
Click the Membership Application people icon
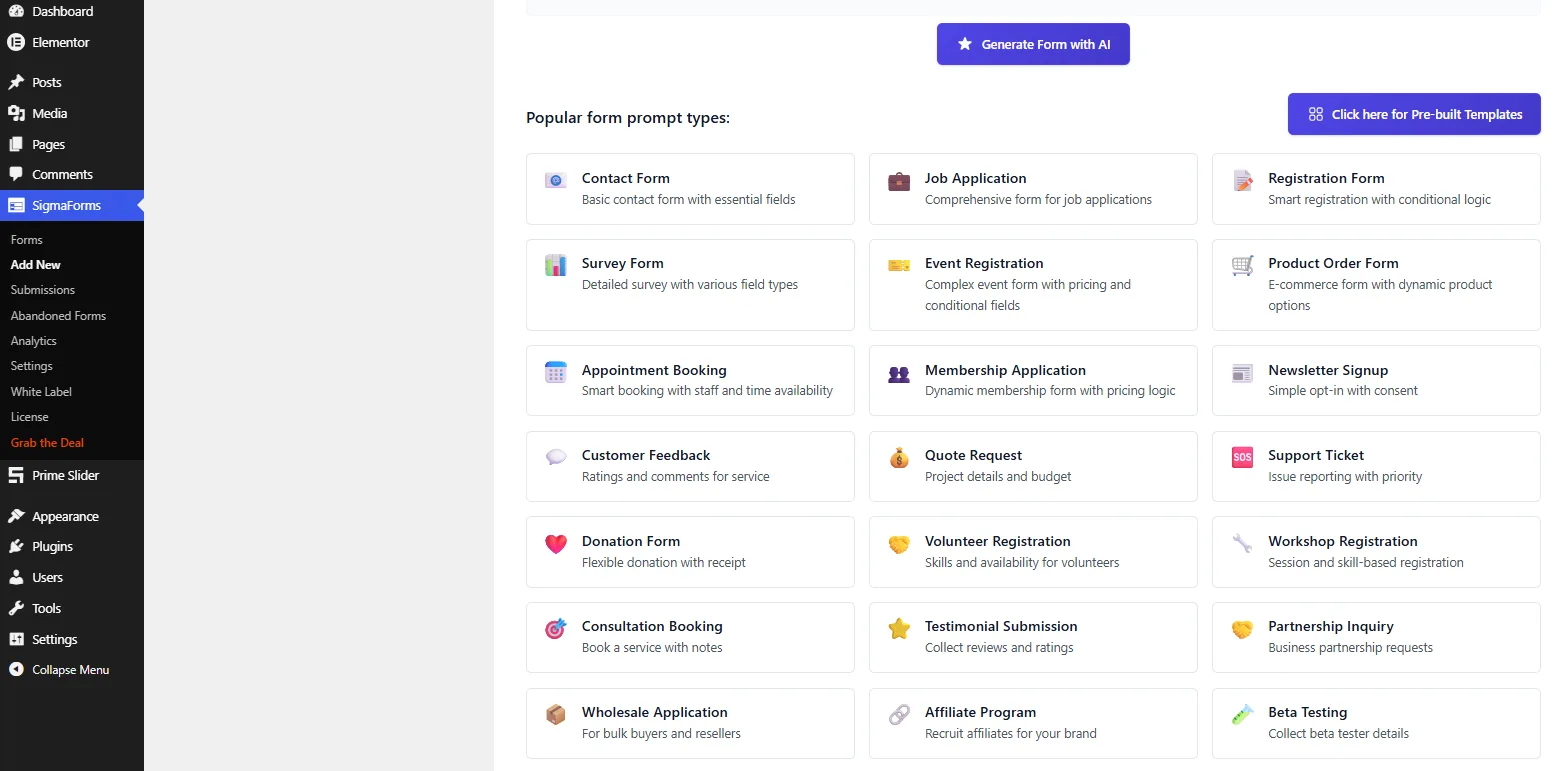[899, 374]
